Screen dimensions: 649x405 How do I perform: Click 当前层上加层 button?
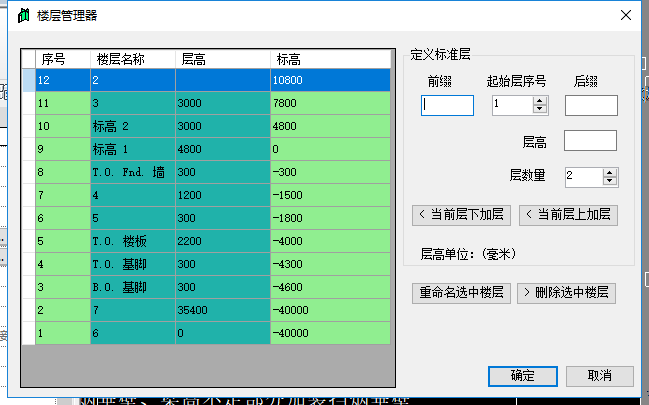point(568,215)
